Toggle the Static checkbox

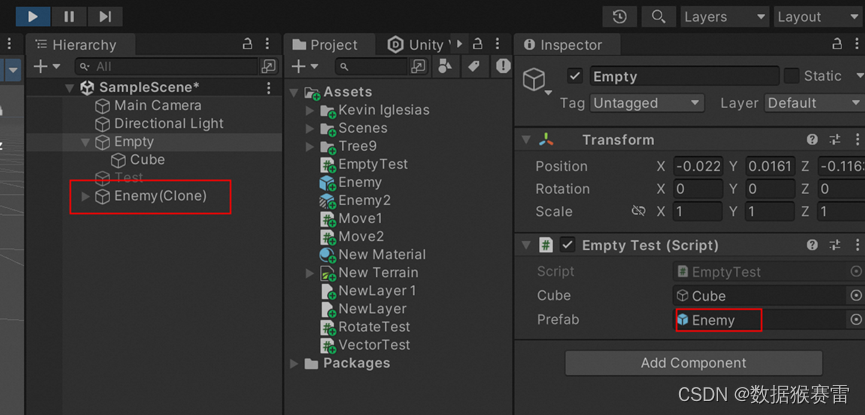[x=792, y=76]
